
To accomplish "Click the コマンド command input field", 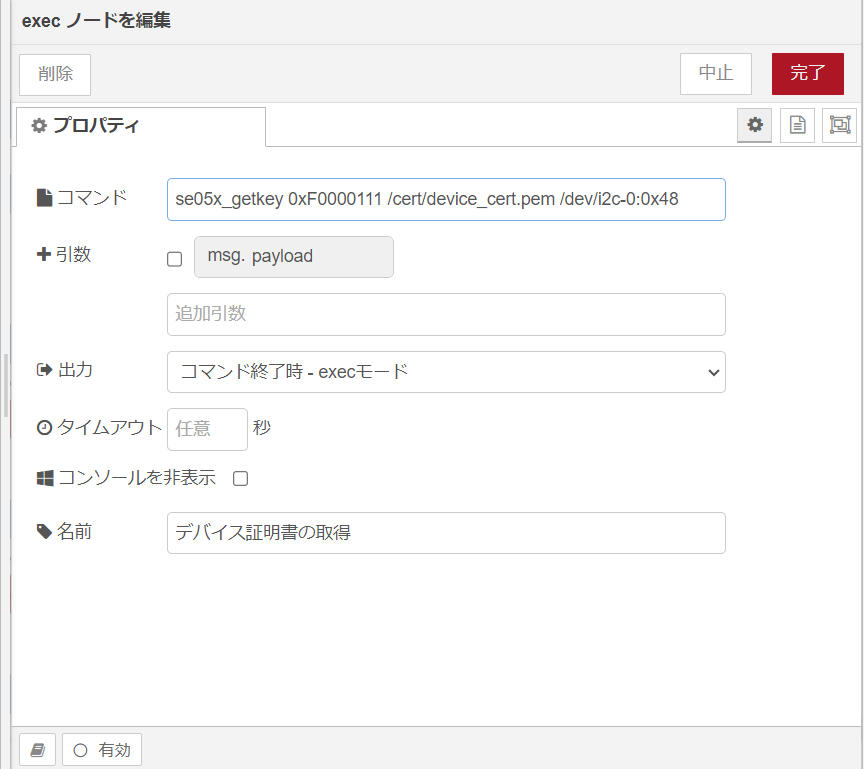I will pyautogui.click(x=446, y=199).
